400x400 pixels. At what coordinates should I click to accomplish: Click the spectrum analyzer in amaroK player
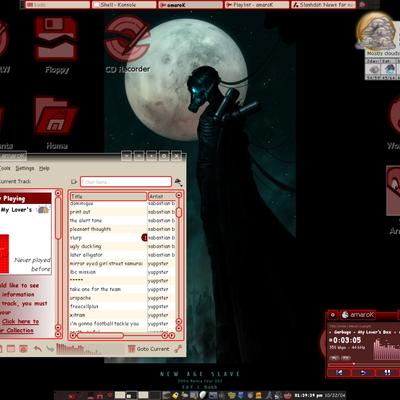click(x=386, y=349)
